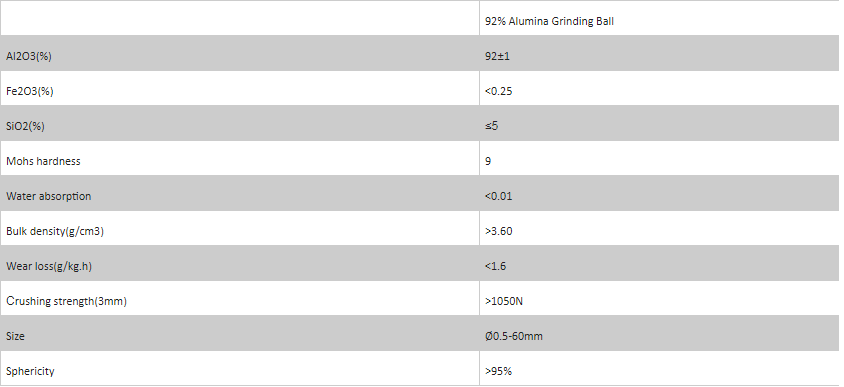Select the SiO2(%) row label
Screen dimensions: 844x387
click(25, 126)
